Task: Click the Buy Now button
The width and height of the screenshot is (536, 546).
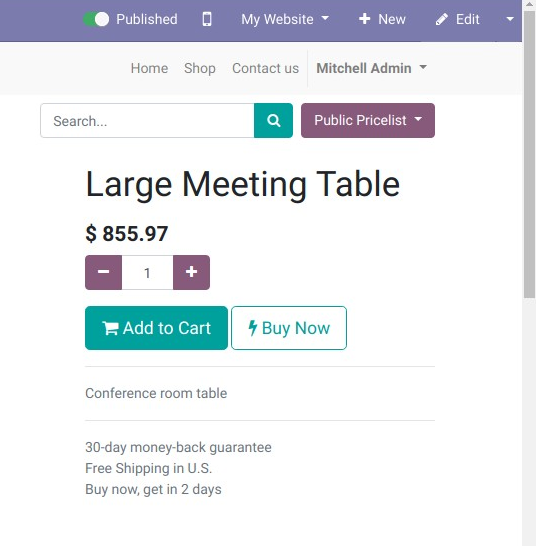Action: click(x=289, y=328)
